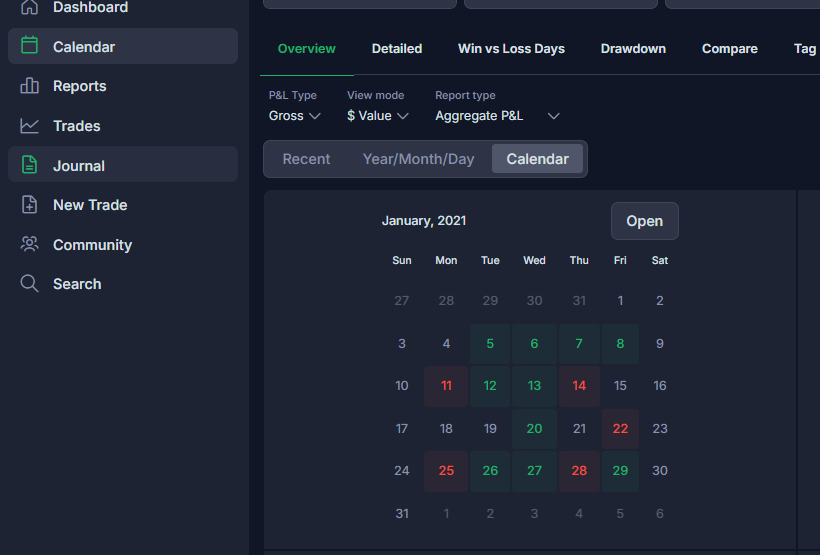Click day 18 in the calendar

[446, 429]
